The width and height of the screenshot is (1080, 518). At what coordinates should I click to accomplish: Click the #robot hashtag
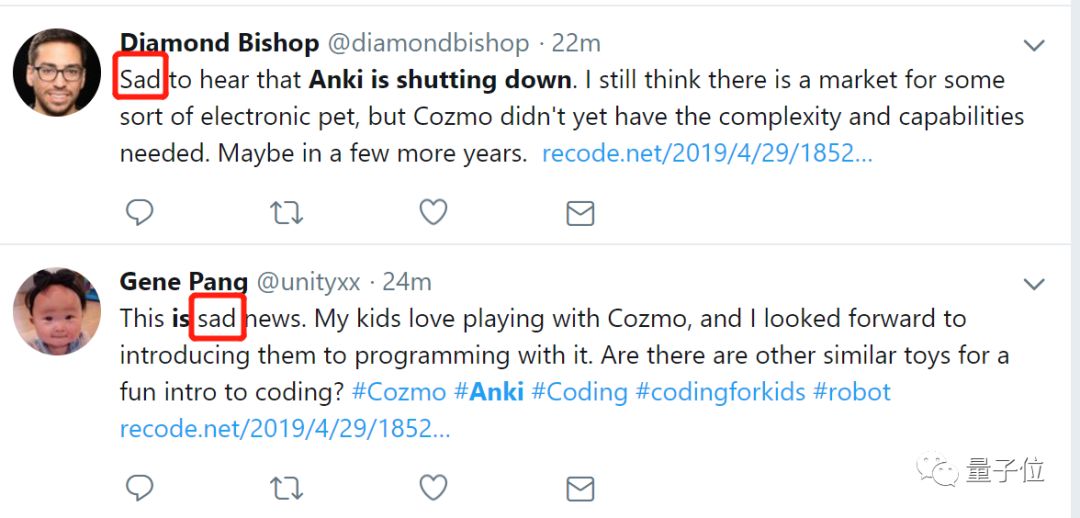click(x=851, y=391)
